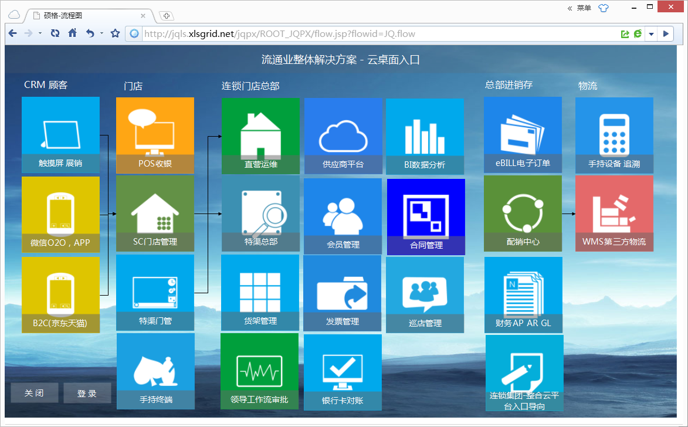Expand the dropdown arrow at address bar's right end
Screen dimensions: 688x427
(652, 34)
